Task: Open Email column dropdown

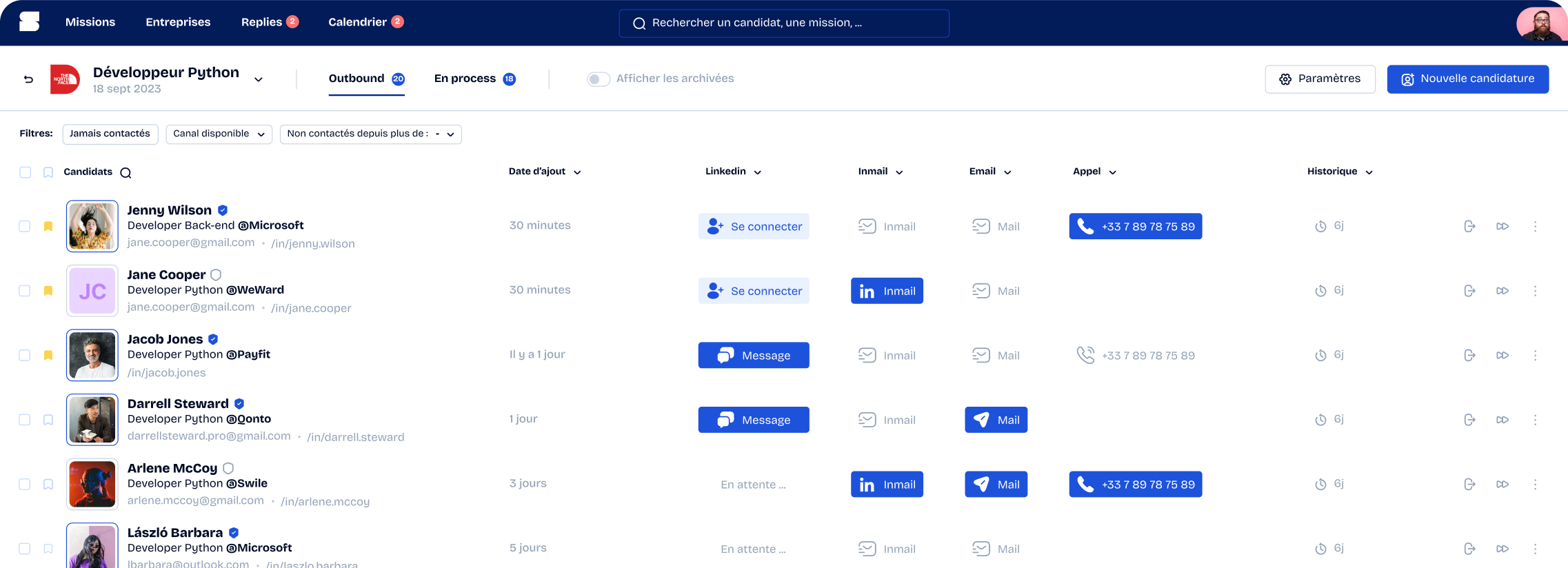Action: coord(990,172)
